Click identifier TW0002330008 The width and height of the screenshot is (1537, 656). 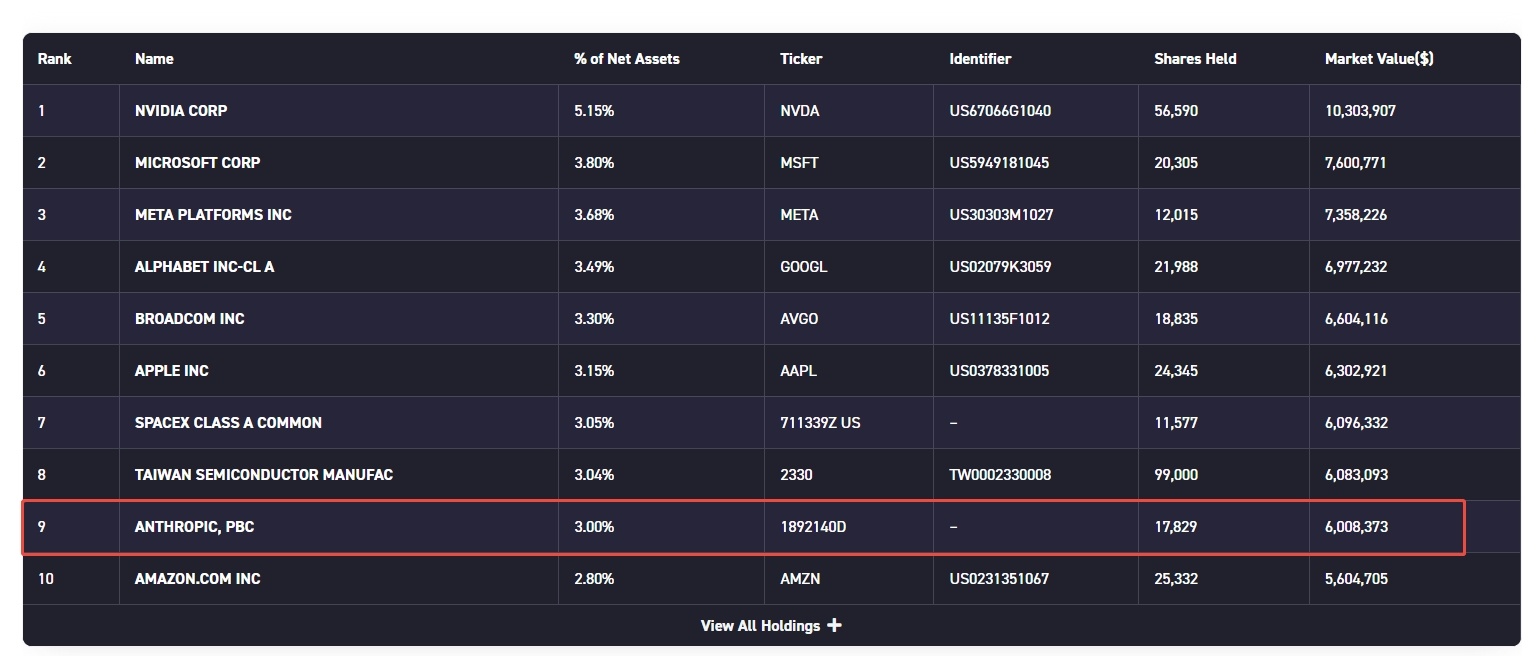1000,475
